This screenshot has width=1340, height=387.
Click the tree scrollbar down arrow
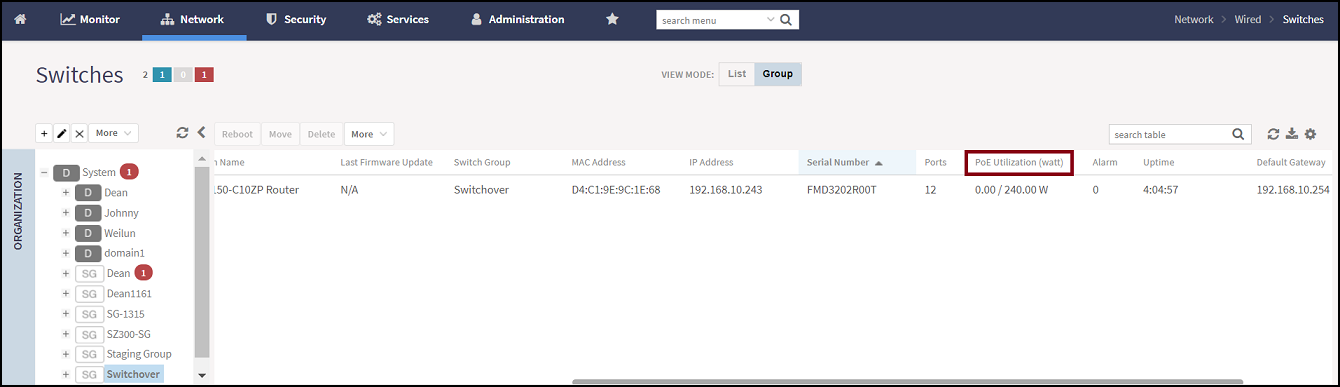[x=202, y=375]
